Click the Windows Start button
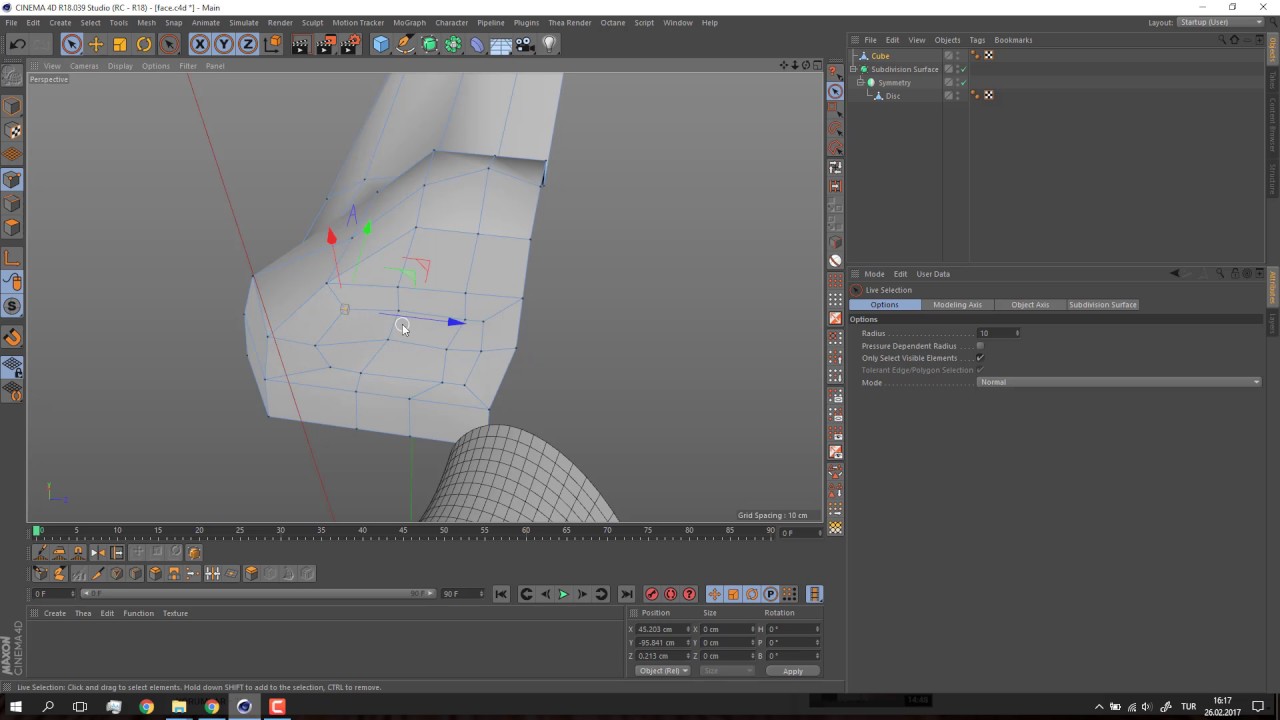 [16, 706]
